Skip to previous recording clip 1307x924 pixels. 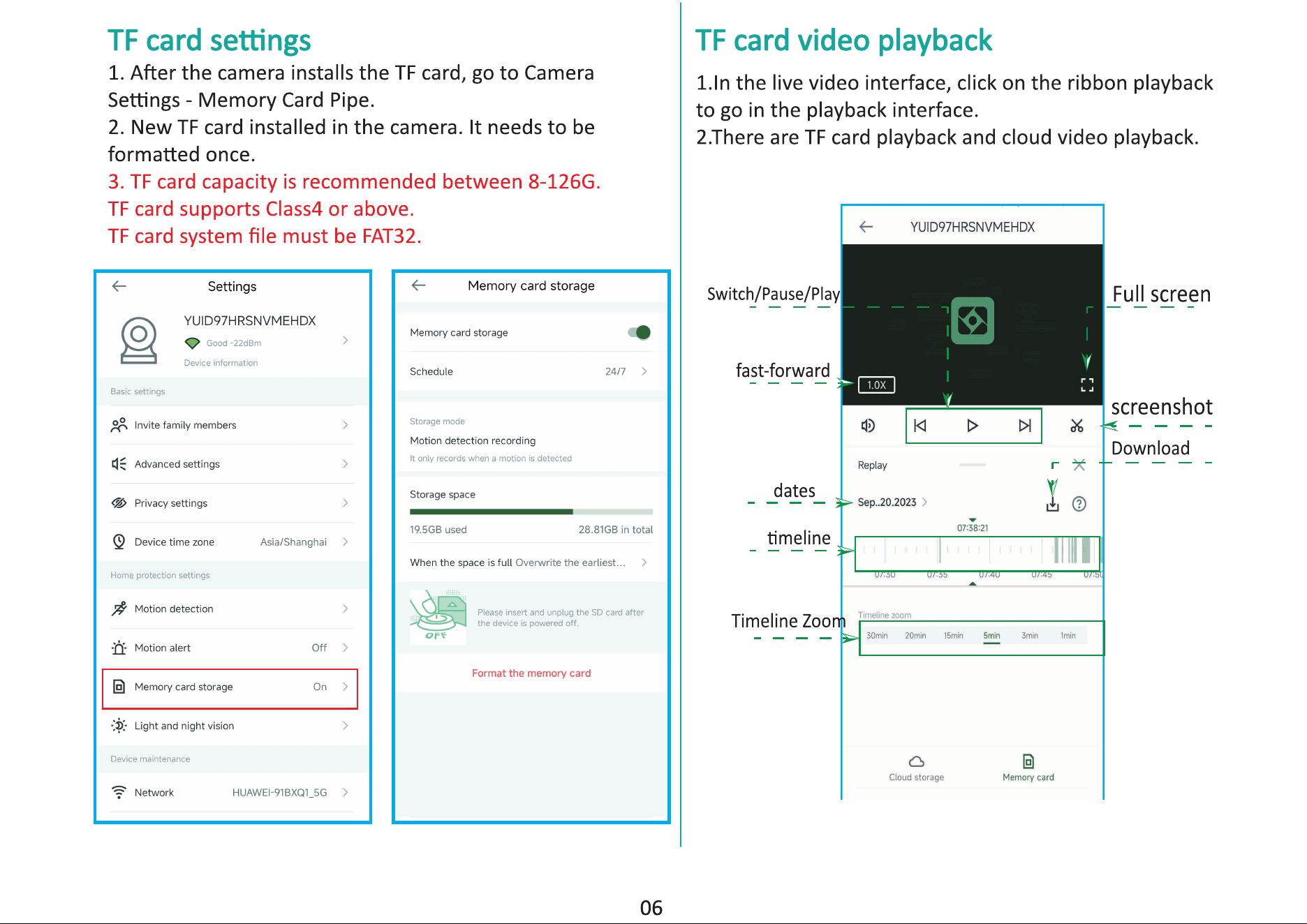[920, 426]
